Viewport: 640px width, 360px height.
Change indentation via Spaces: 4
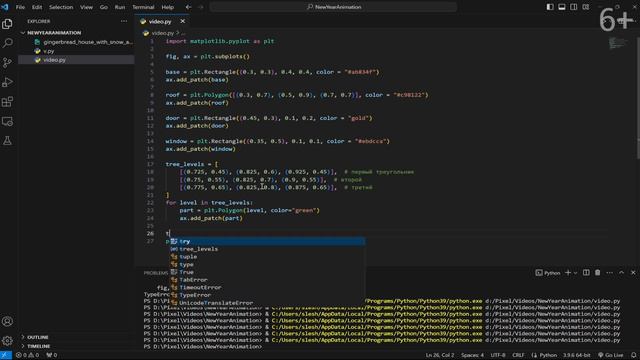coord(472,355)
